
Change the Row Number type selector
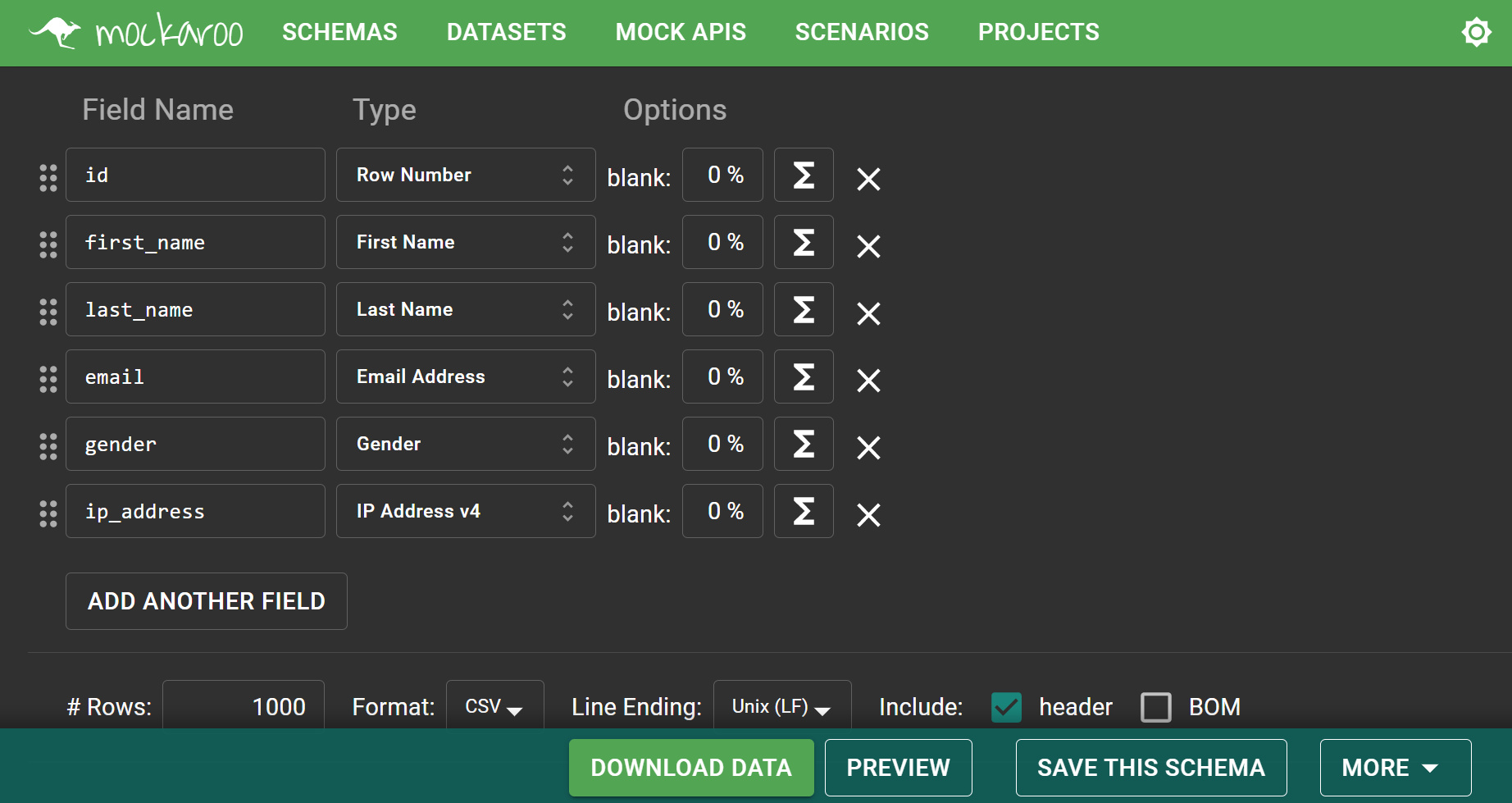pos(465,176)
